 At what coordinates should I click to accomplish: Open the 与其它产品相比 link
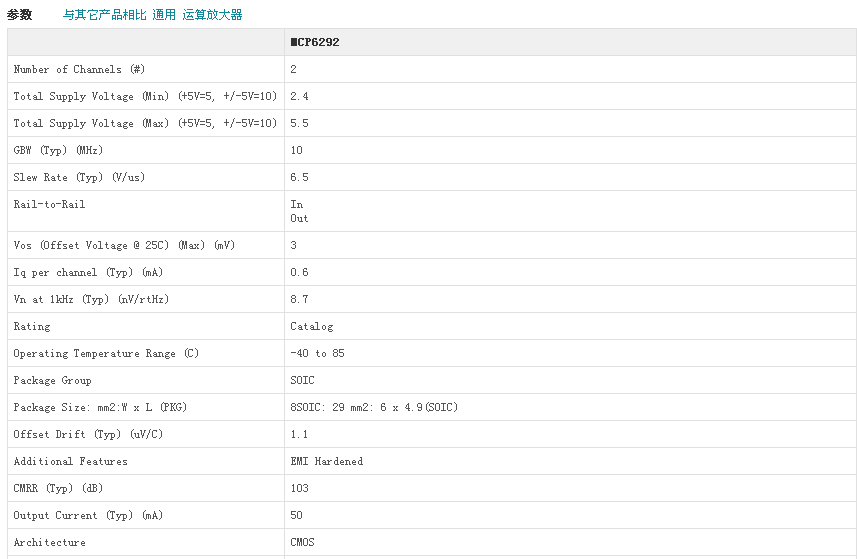[x=104, y=15]
